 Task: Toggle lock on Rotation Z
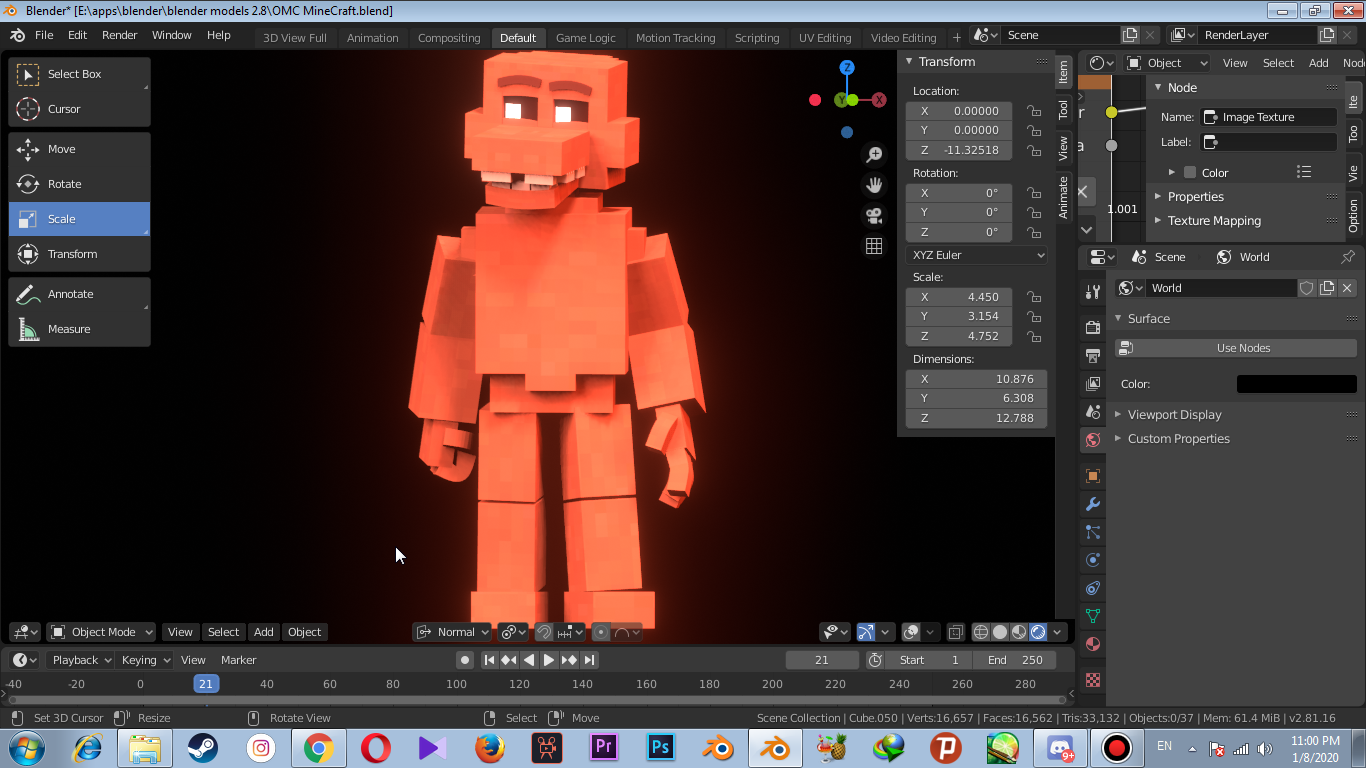pyautogui.click(x=1034, y=232)
